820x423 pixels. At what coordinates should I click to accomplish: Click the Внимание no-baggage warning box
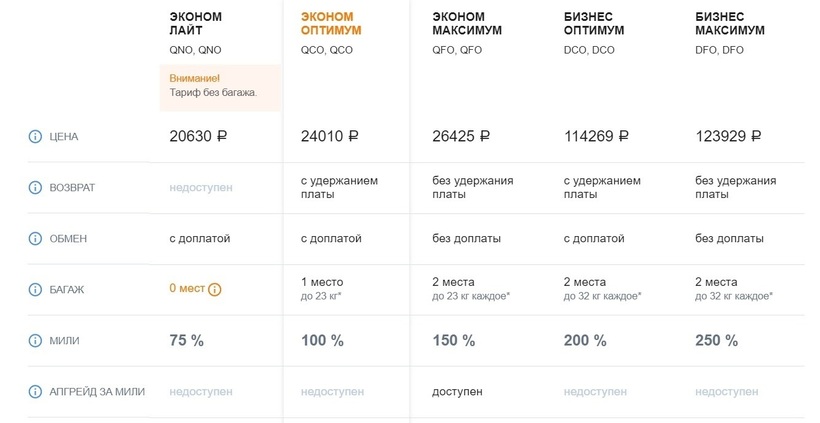pyautogui.click(x=220, y=85)
